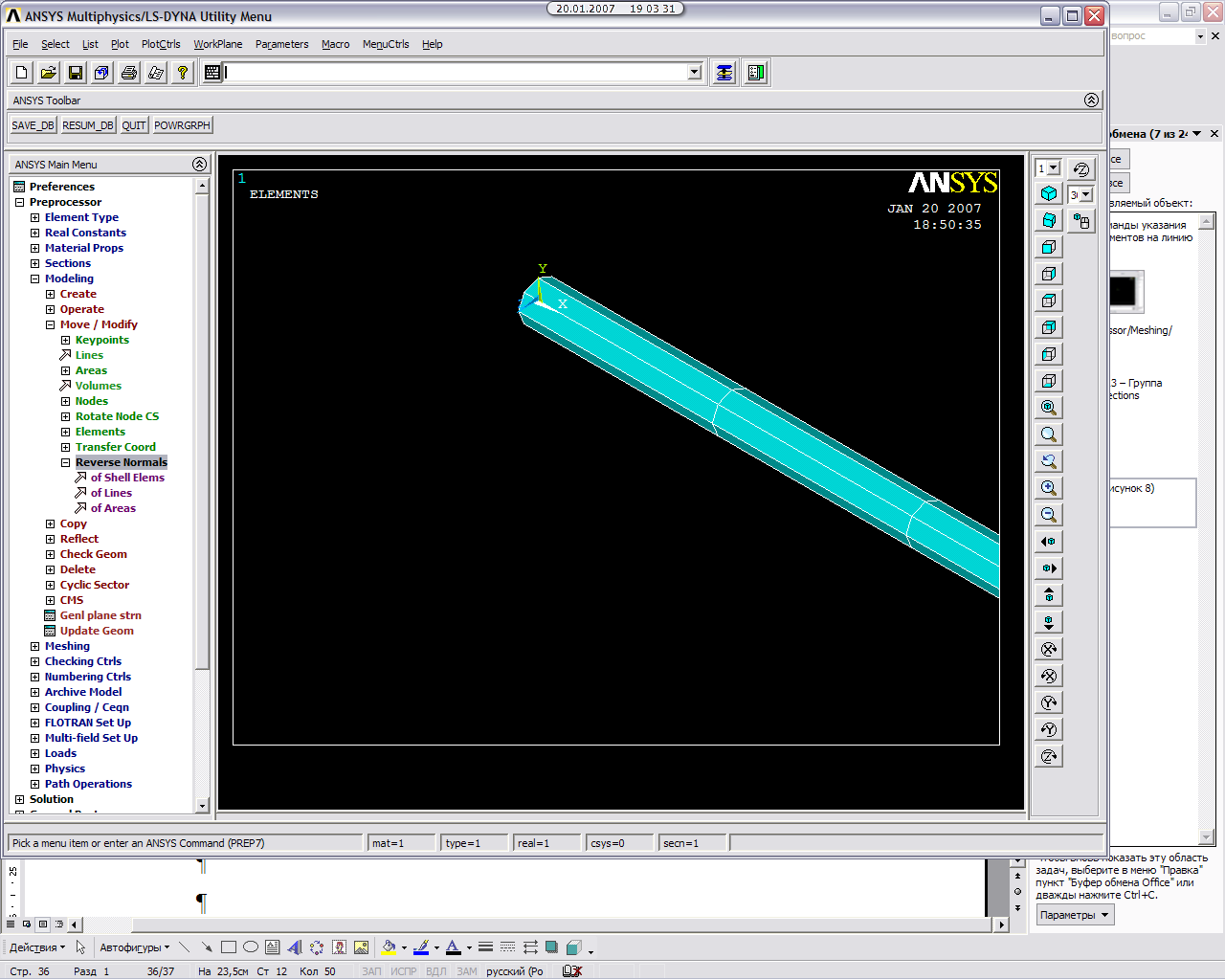1225x980 pixels.
Task: Set oblique view with tilted cube icon
Action: 1049,220
